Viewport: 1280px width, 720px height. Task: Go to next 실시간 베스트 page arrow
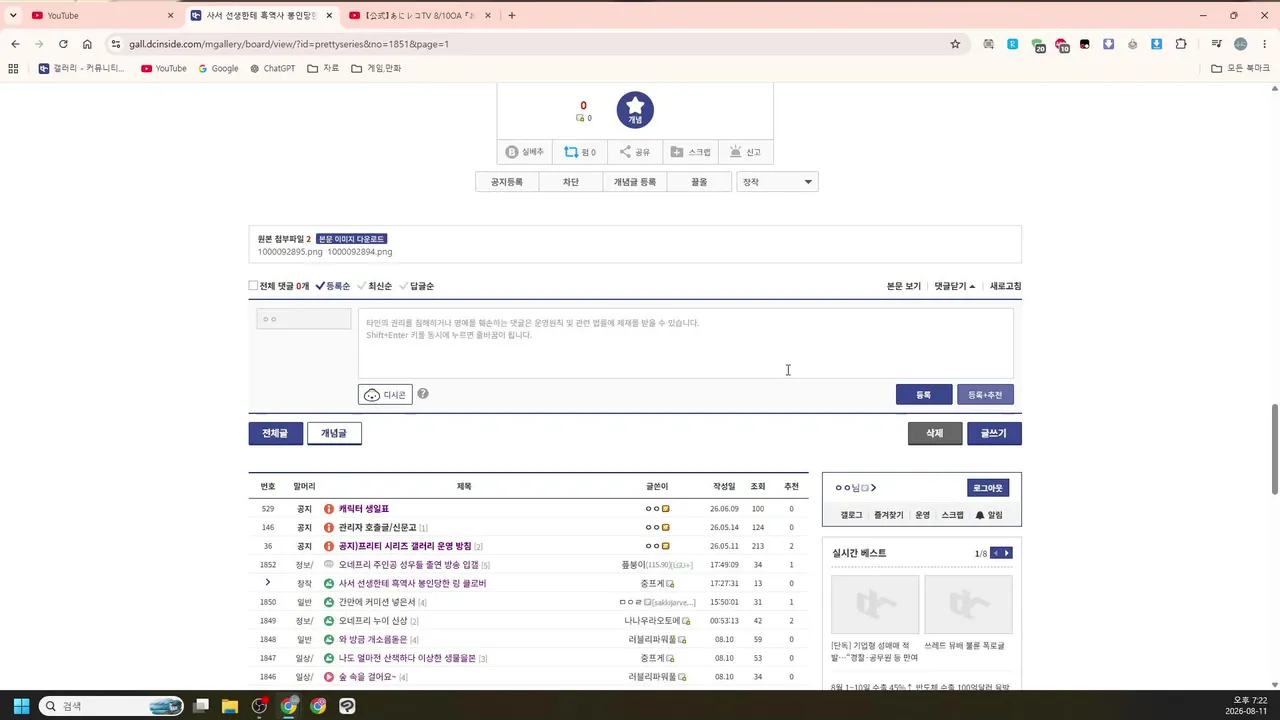point(1007,553)
